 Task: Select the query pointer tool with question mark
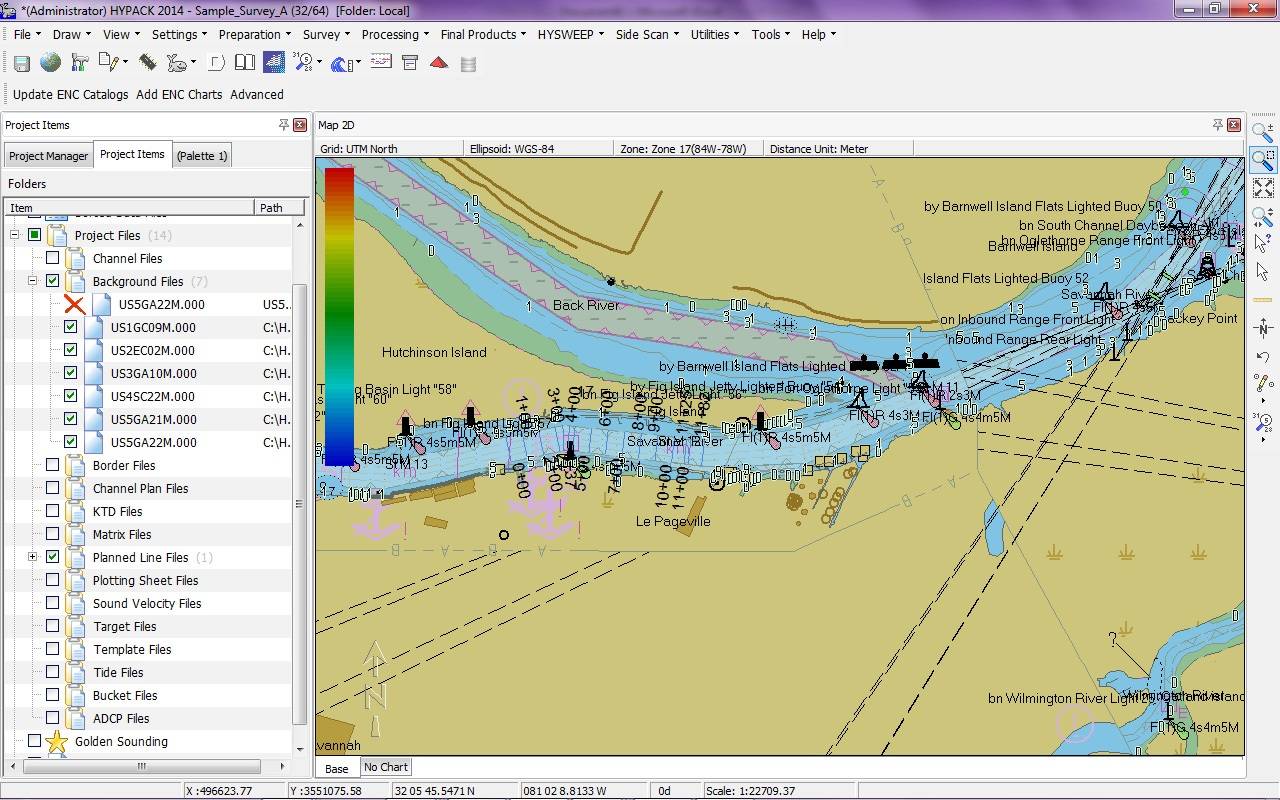click(1262, 243)
